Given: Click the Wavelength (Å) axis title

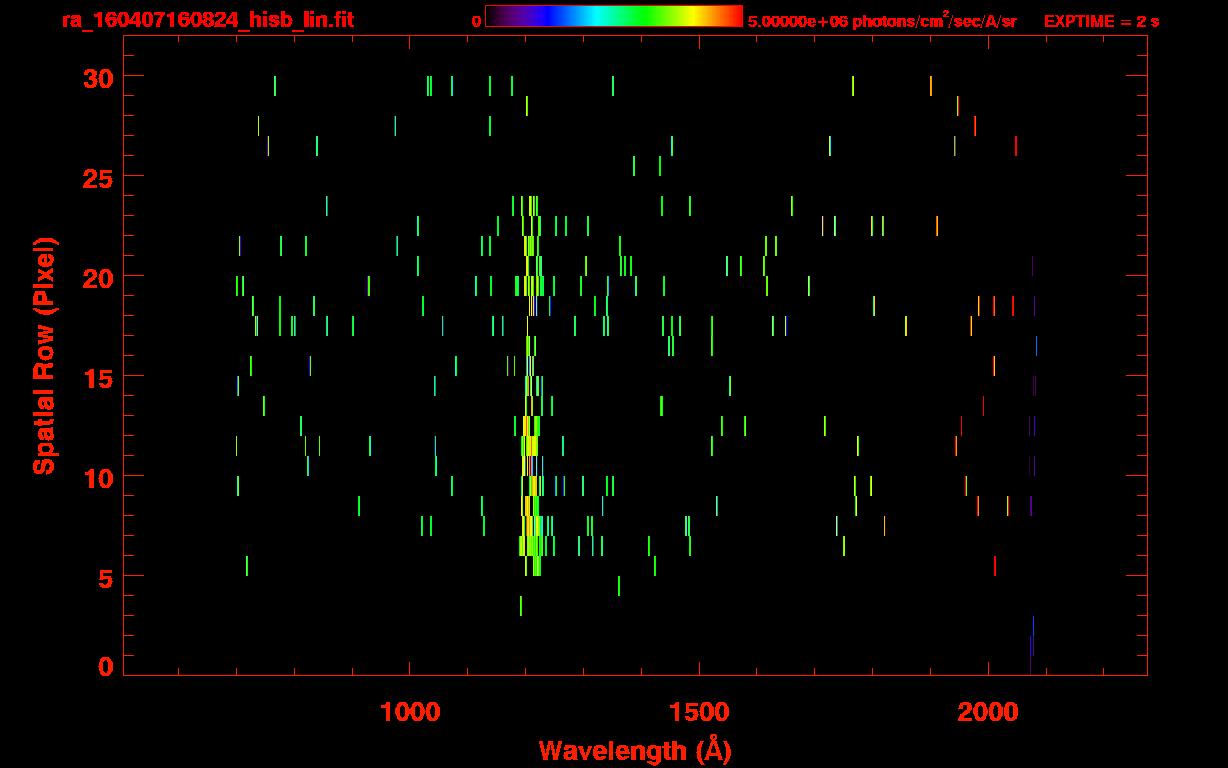Looking at the screenshot, I should 634,750.
